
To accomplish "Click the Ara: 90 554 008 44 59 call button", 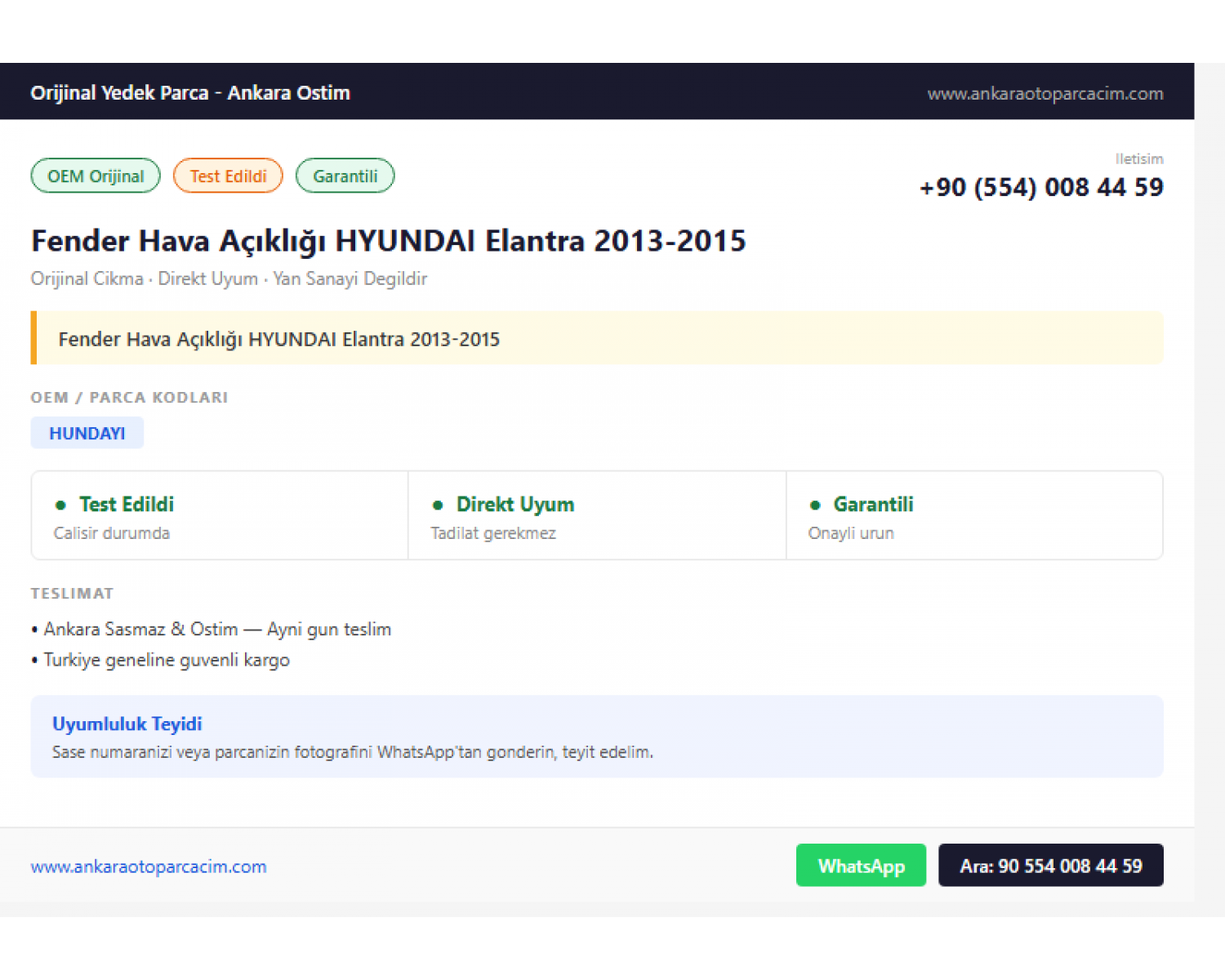I will [x=1050, y=865].
